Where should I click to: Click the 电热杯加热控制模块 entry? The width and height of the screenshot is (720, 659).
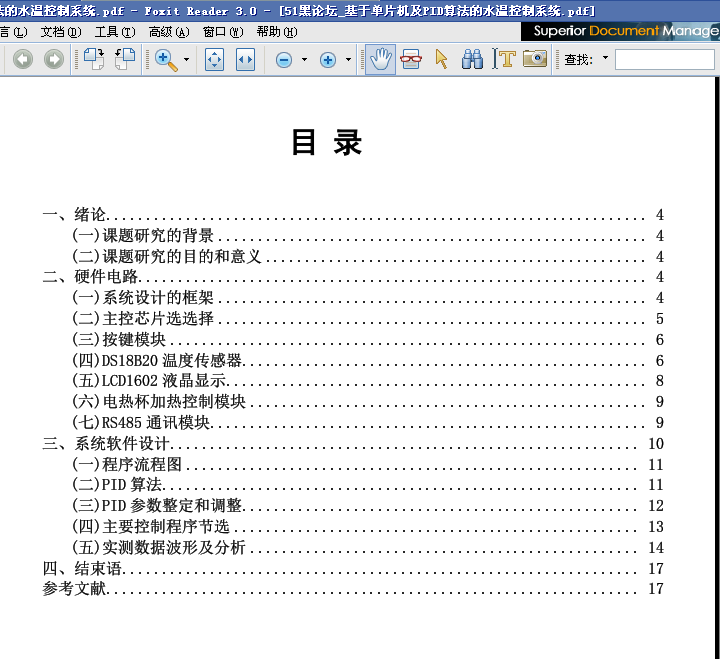368,402
